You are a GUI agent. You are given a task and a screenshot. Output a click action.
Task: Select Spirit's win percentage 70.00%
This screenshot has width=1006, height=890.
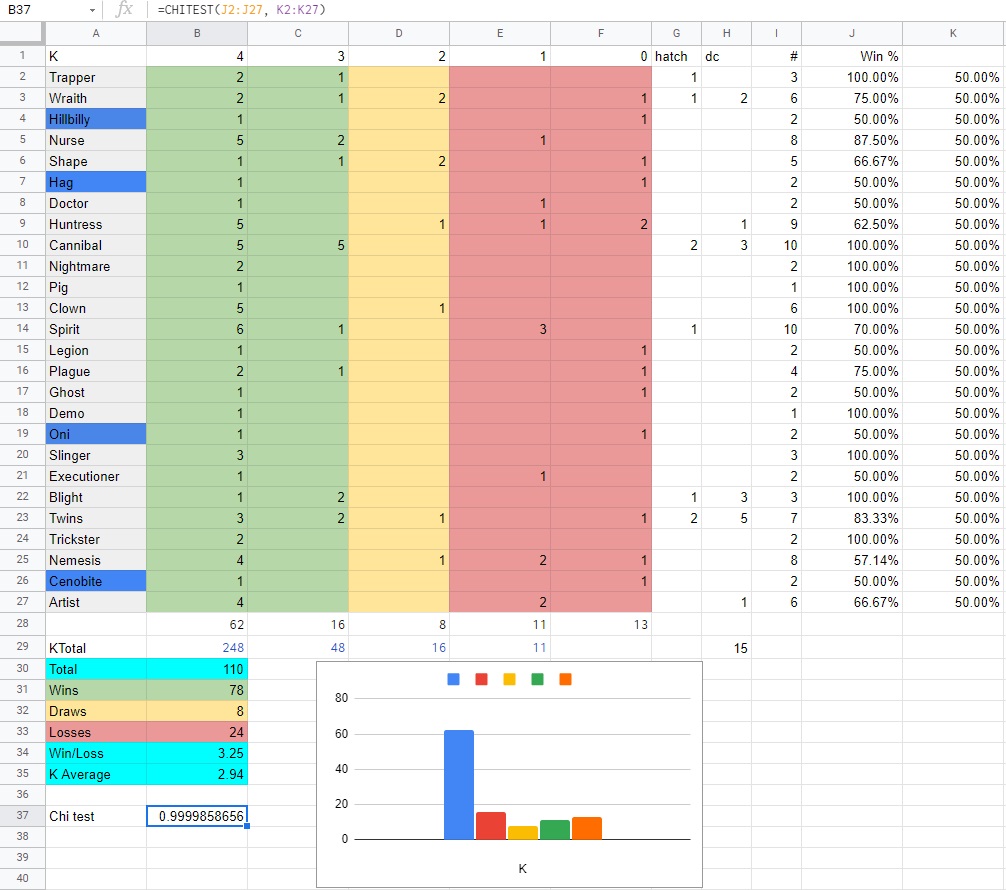[851, 329]
